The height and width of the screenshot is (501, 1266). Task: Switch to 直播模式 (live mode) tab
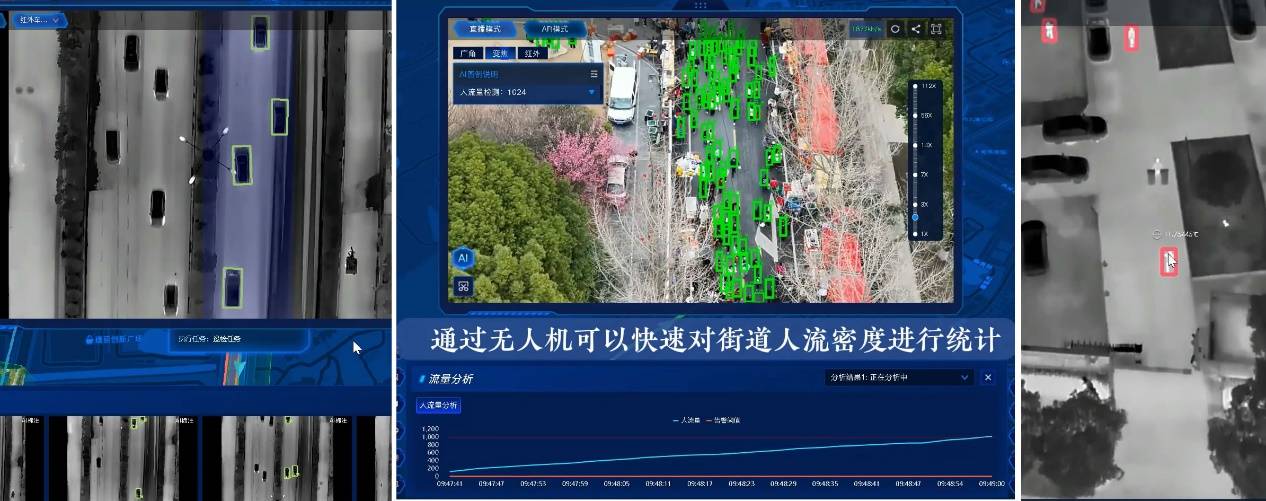[x=485, y=29]
